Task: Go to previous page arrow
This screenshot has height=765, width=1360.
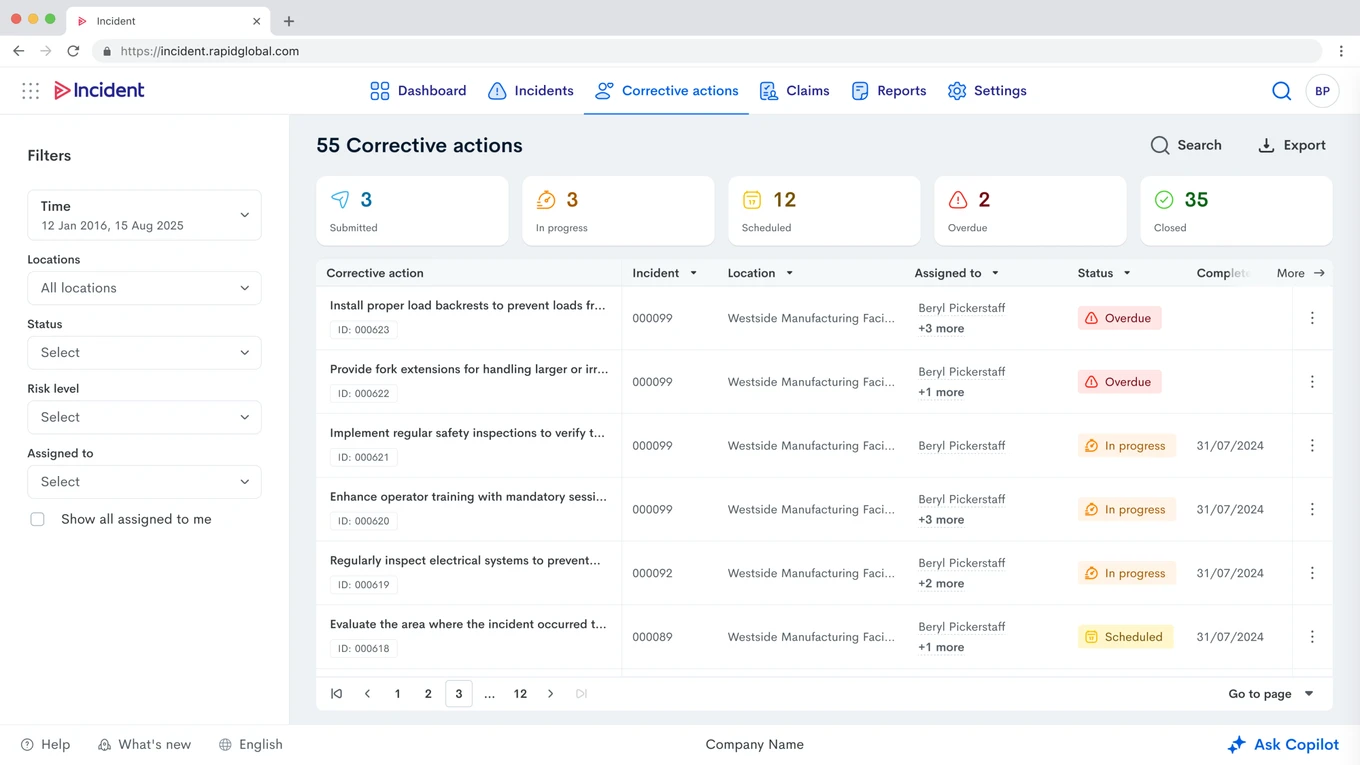Action: coord(367,694)
